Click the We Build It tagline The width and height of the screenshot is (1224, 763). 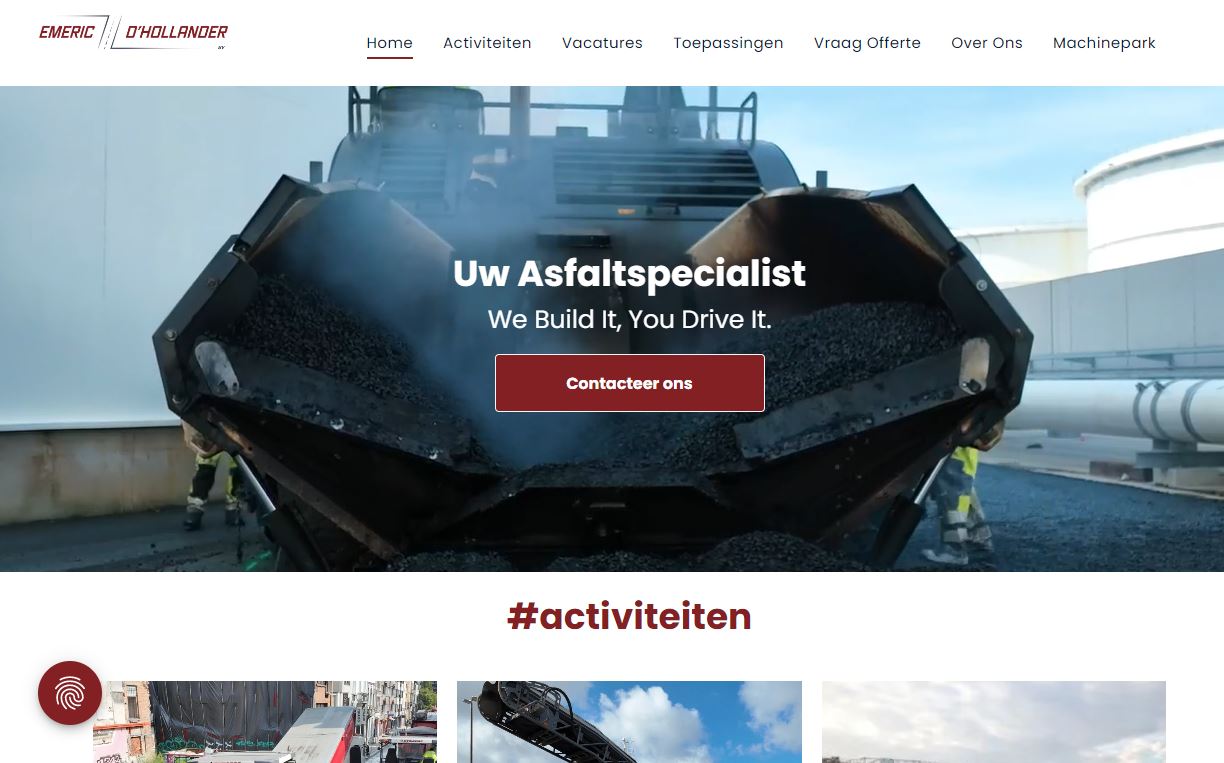click(629, 320)
